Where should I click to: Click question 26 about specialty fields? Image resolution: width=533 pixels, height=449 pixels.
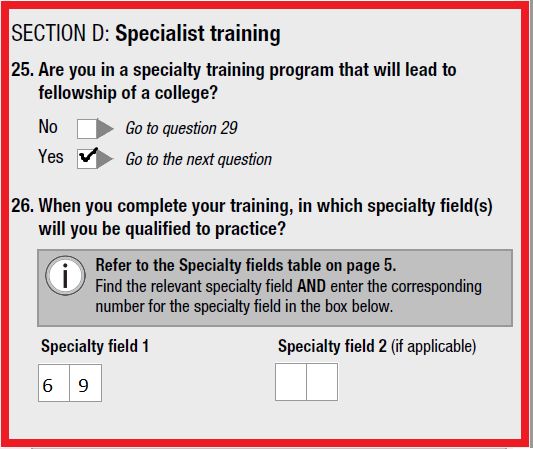pos(252,217)
